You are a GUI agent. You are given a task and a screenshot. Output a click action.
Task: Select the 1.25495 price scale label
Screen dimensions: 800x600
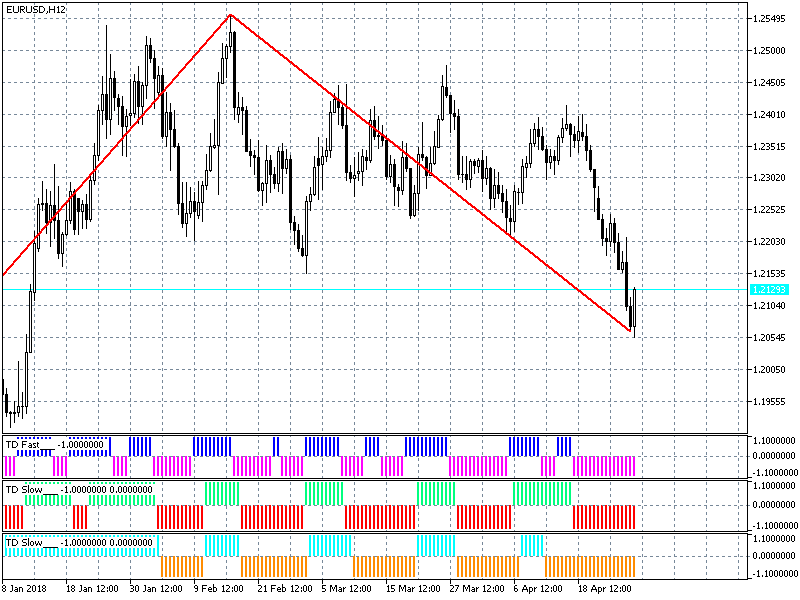click(x=769, y=19)
